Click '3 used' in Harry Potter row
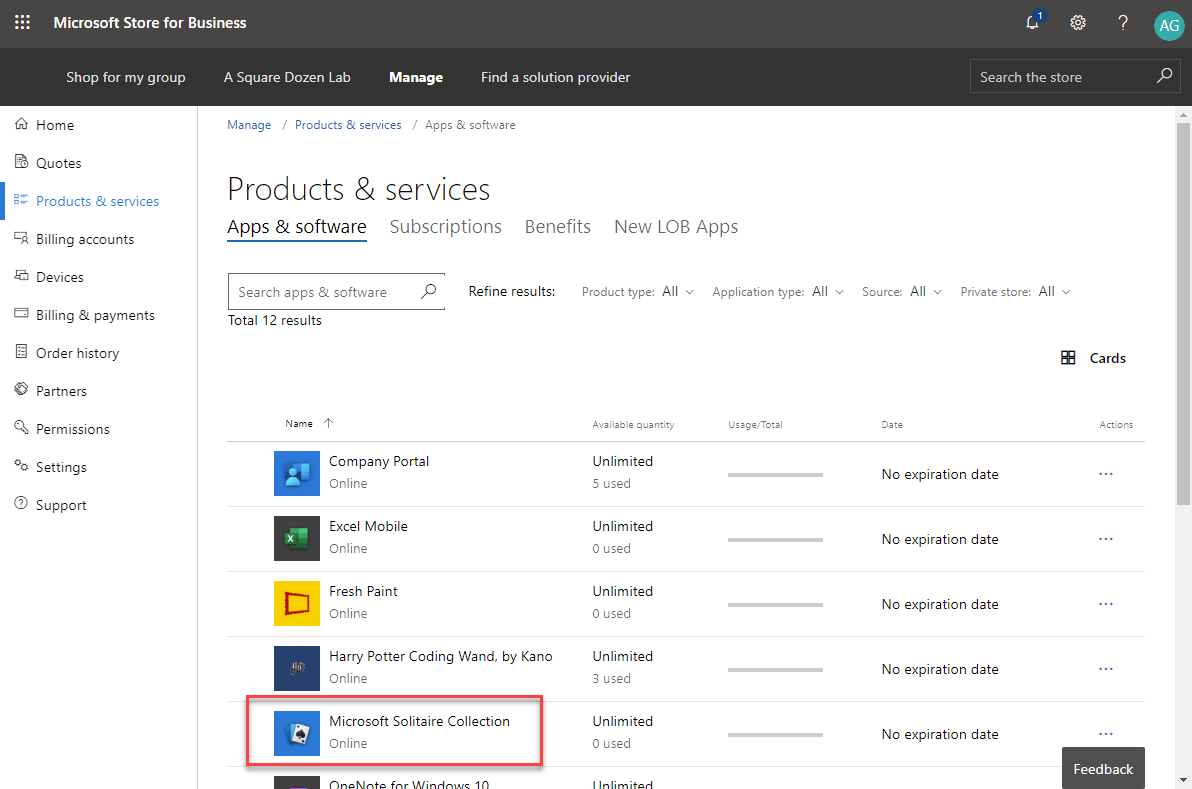 [611, 678]
